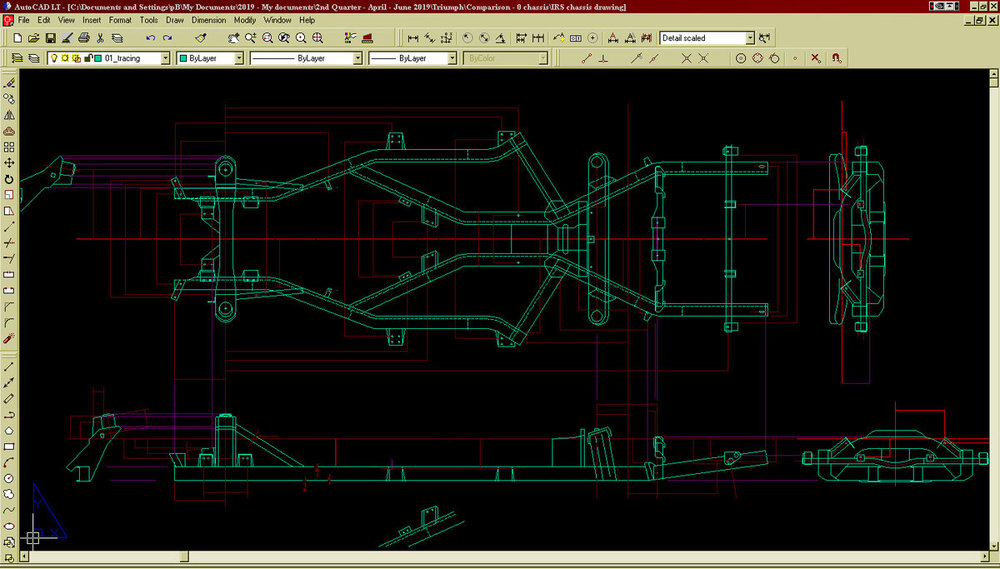Click the vertical scrollbar up arrow
Screen dimensions: 1000x569
pos(994,75)
